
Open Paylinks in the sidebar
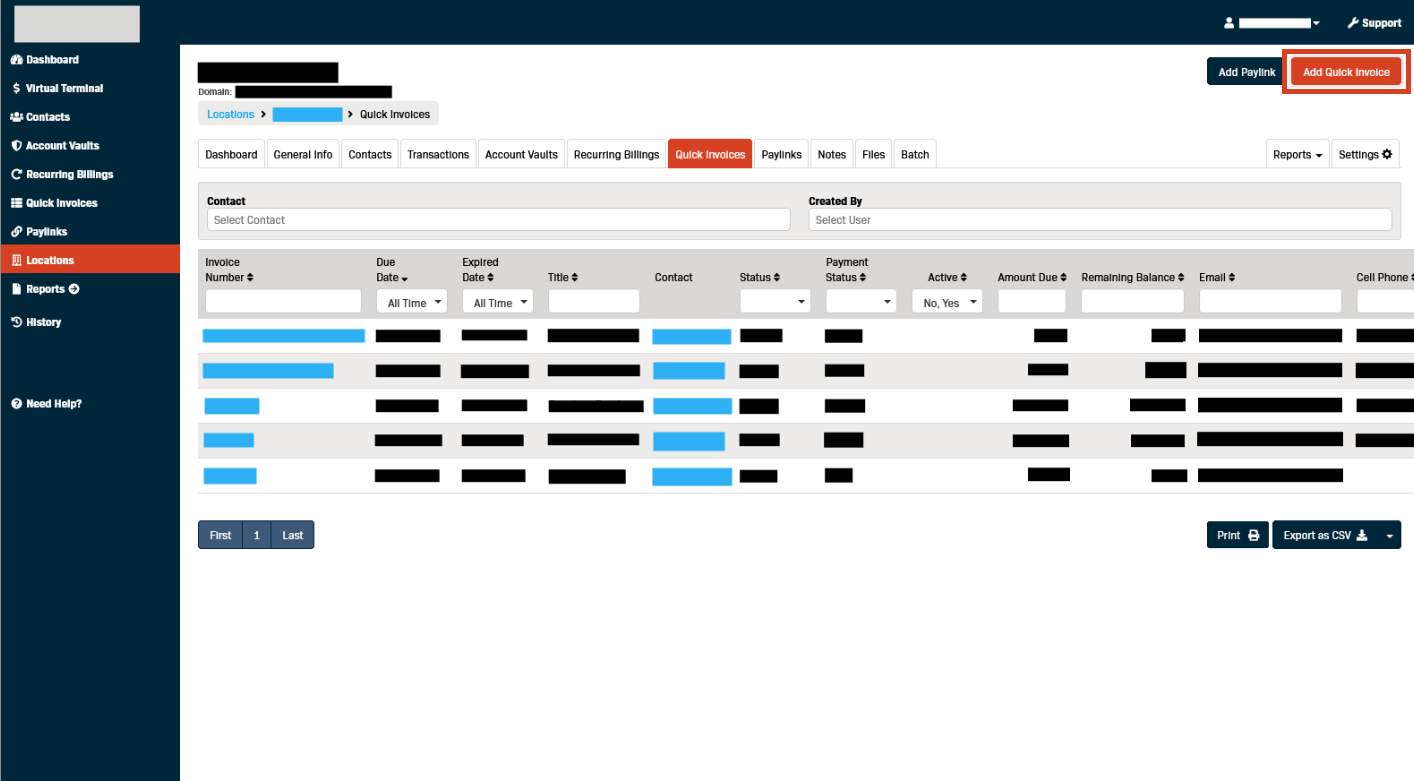[x=39, y=232]
